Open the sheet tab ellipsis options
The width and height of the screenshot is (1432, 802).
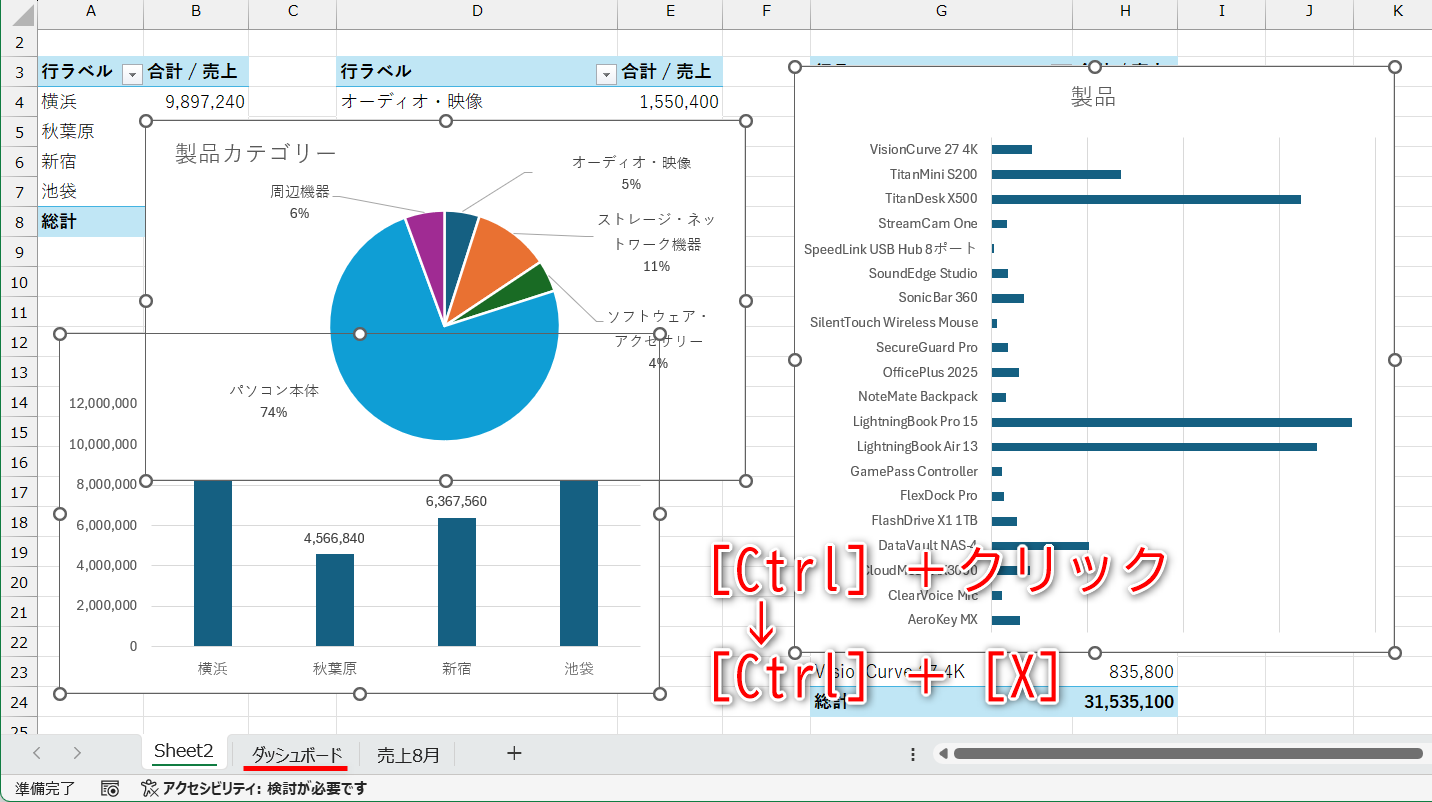pyautogui.click(x=911, y=754)
